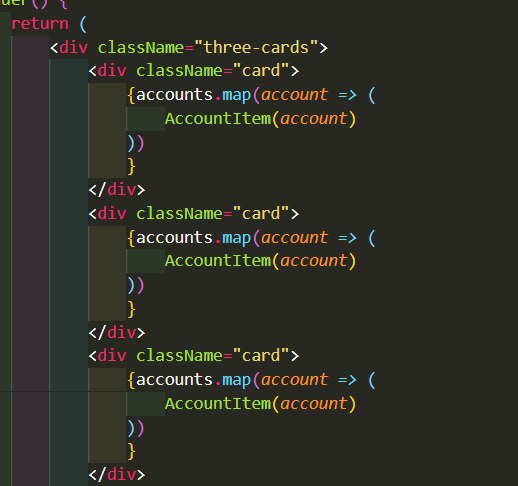Click the "card" string in the first card div
The width and height of the screenshot is (518, 486).
pos(261,70)
